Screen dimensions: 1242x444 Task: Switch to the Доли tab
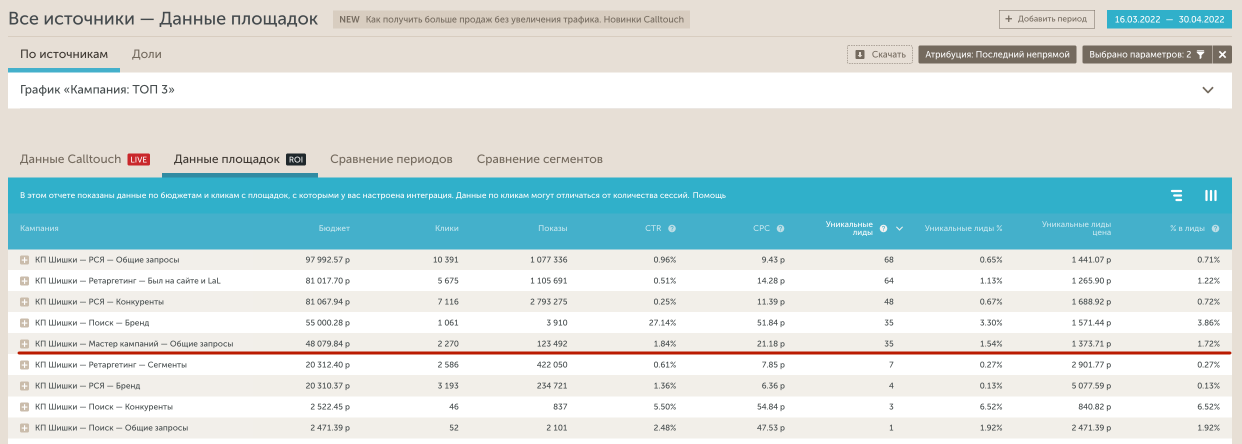click(x=146, y=54)
